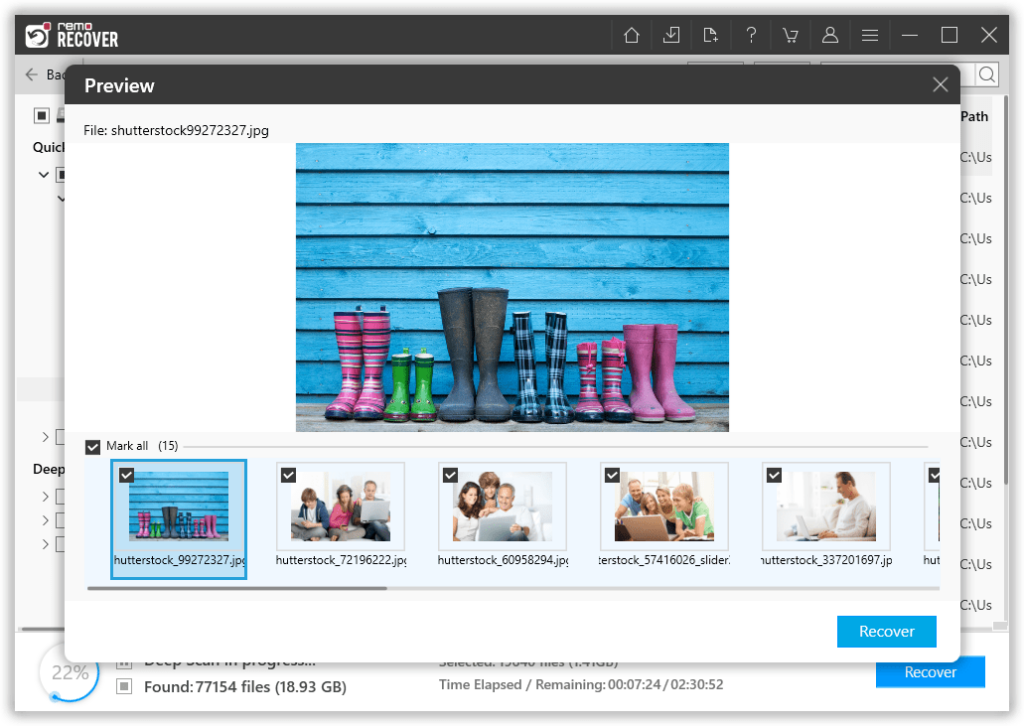Open the hamburger menu icon
The height and width of the screenshot is (726, 1024).
(x=870, y=34)
